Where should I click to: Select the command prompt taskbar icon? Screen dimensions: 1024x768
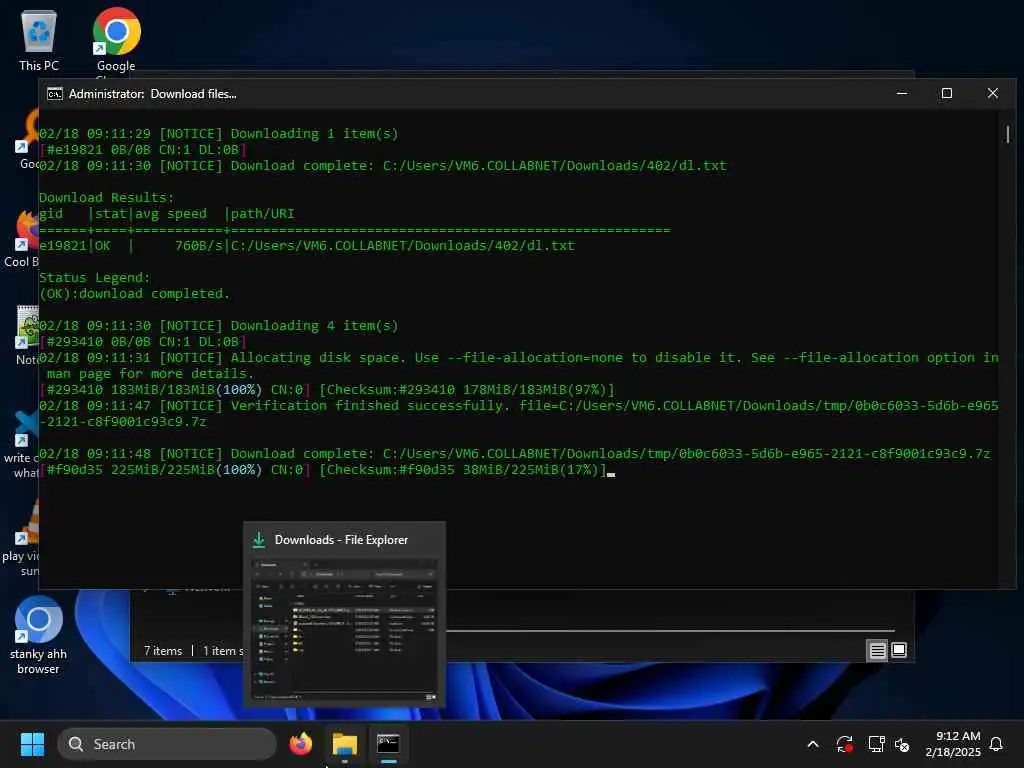click(388, 744)
